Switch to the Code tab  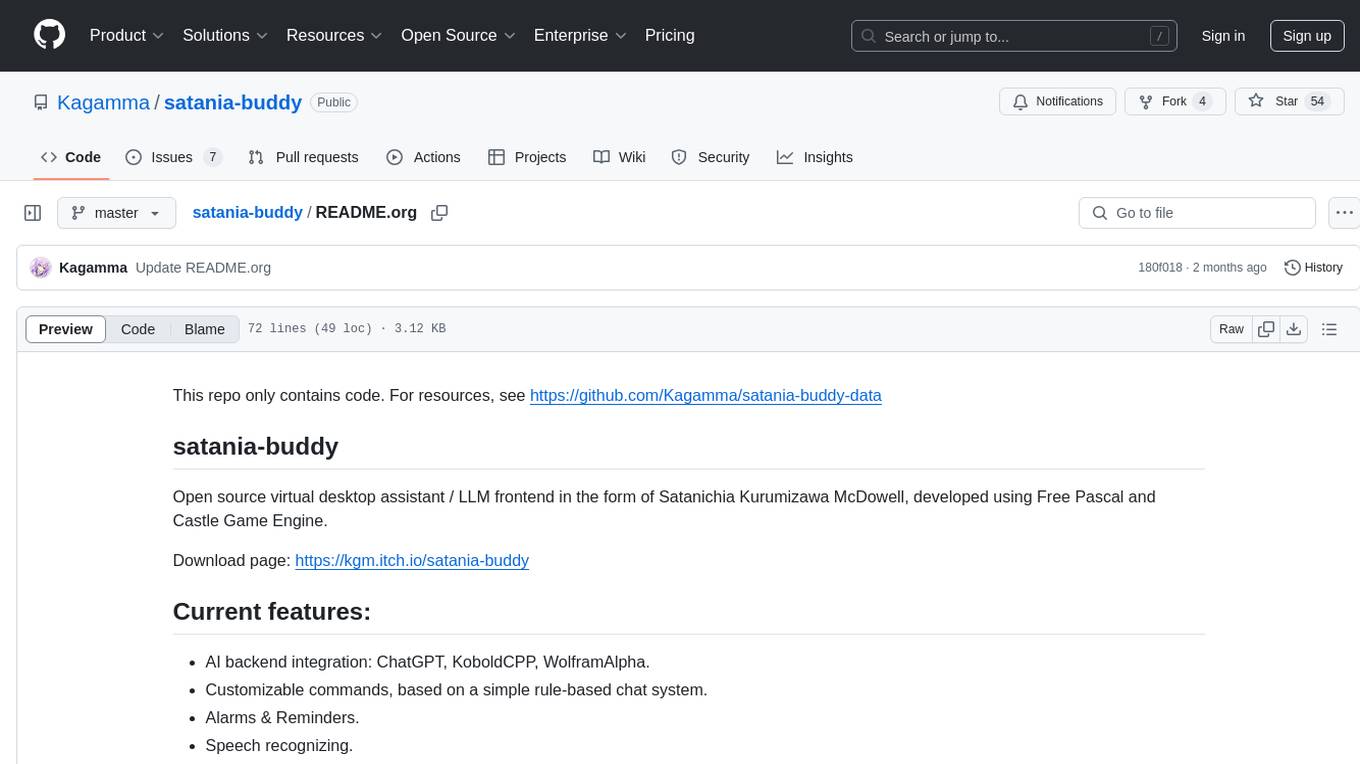point(71,157)
